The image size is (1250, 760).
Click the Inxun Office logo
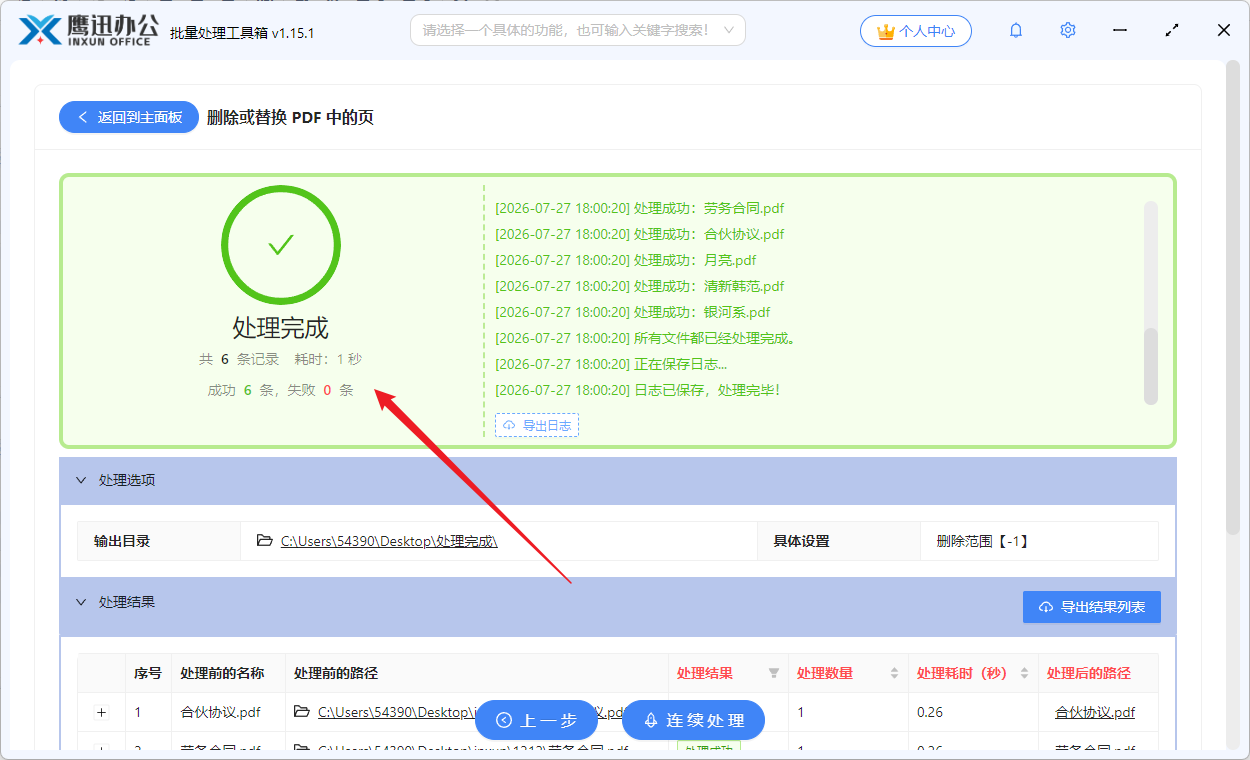tap(90, 30)
